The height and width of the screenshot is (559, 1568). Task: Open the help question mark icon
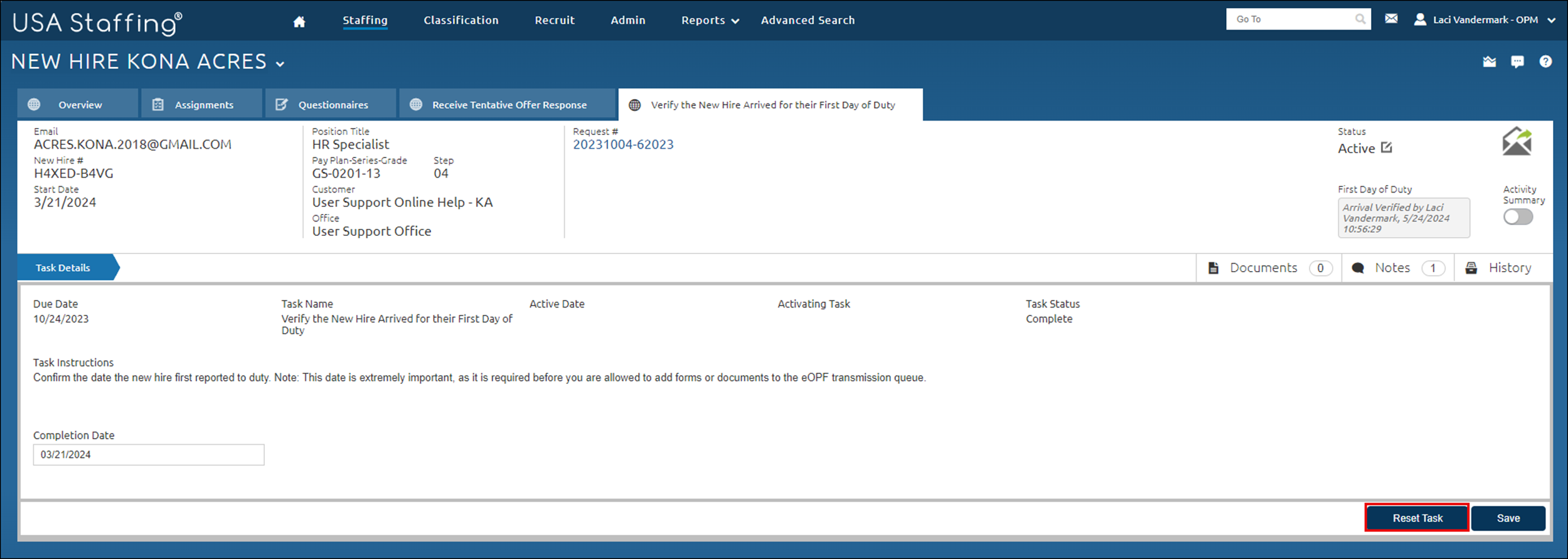point(1545,61)
